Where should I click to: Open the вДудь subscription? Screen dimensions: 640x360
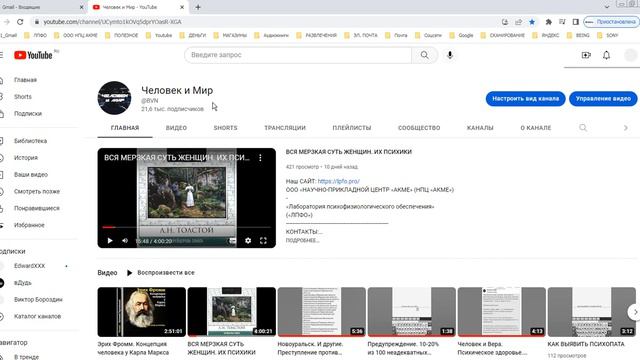pyautogui.click(x=22, y=283)
